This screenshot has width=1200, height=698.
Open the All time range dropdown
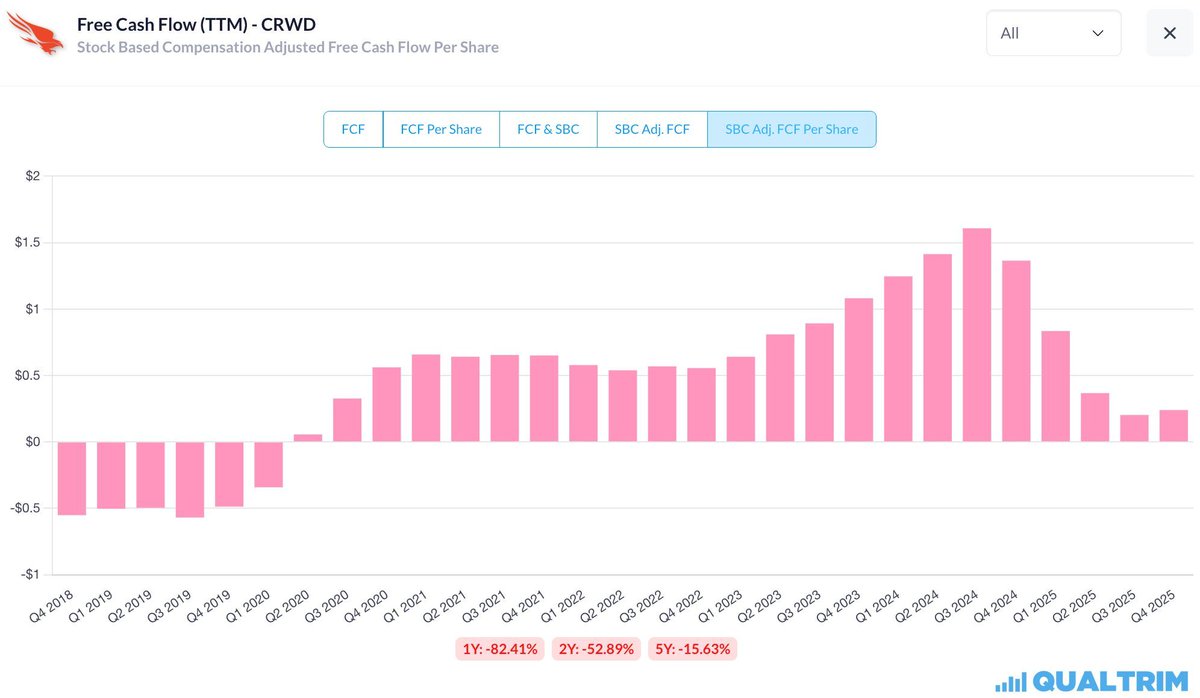tap(1053, 33)
